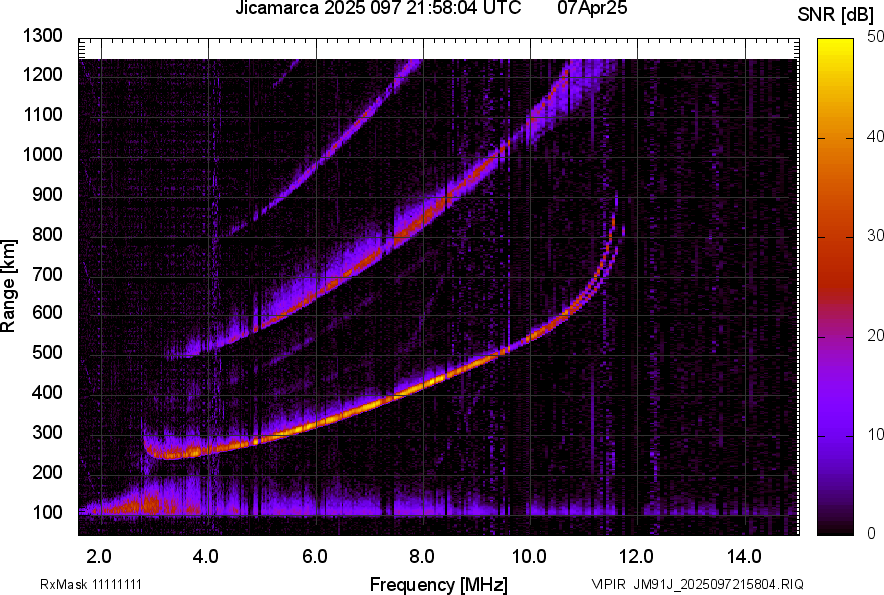Click the range tick label '600'
The height and width of the screenshot is (595, 884).
tap(47, 312)
